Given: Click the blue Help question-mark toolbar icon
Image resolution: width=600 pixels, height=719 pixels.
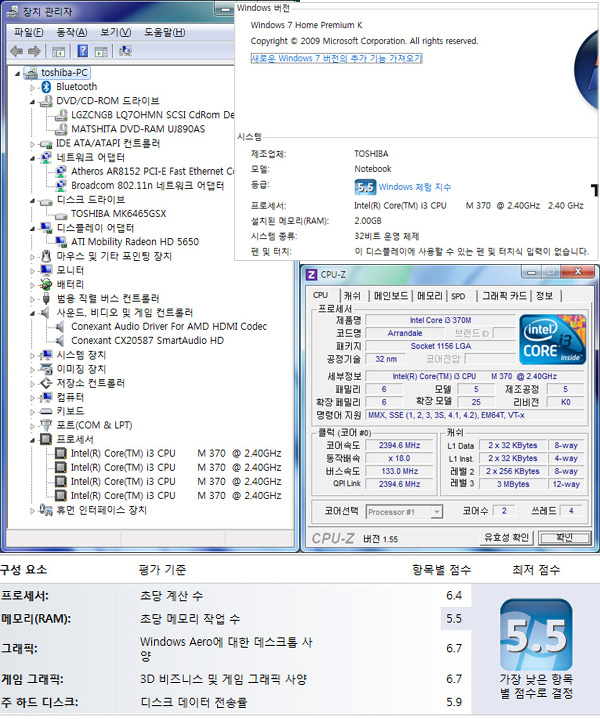Looking at the screenshot, I should (83, 51).
